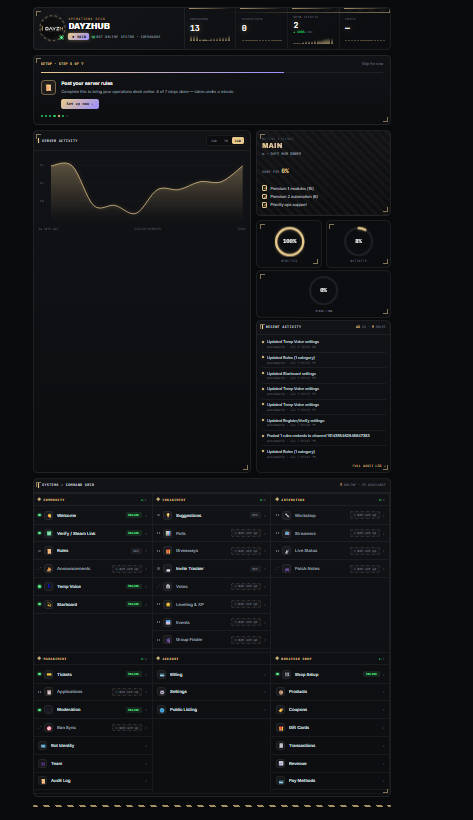This screenshot has height=820, width=473.
Task: Click the 100% ring gauge
Action: 289,241
